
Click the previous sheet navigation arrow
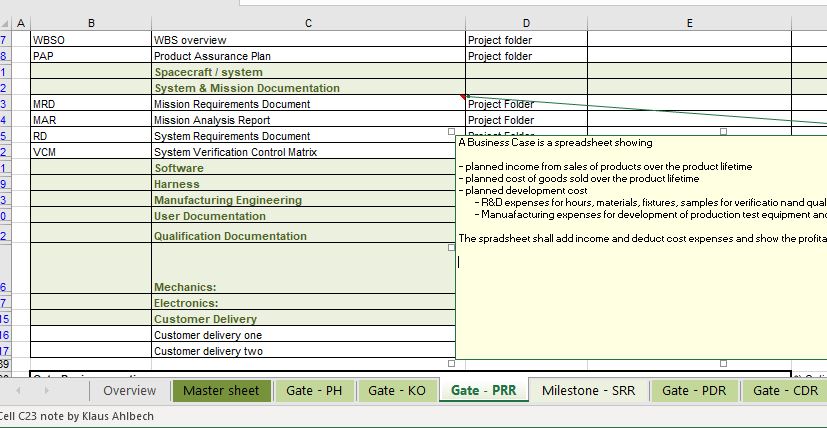18,391
